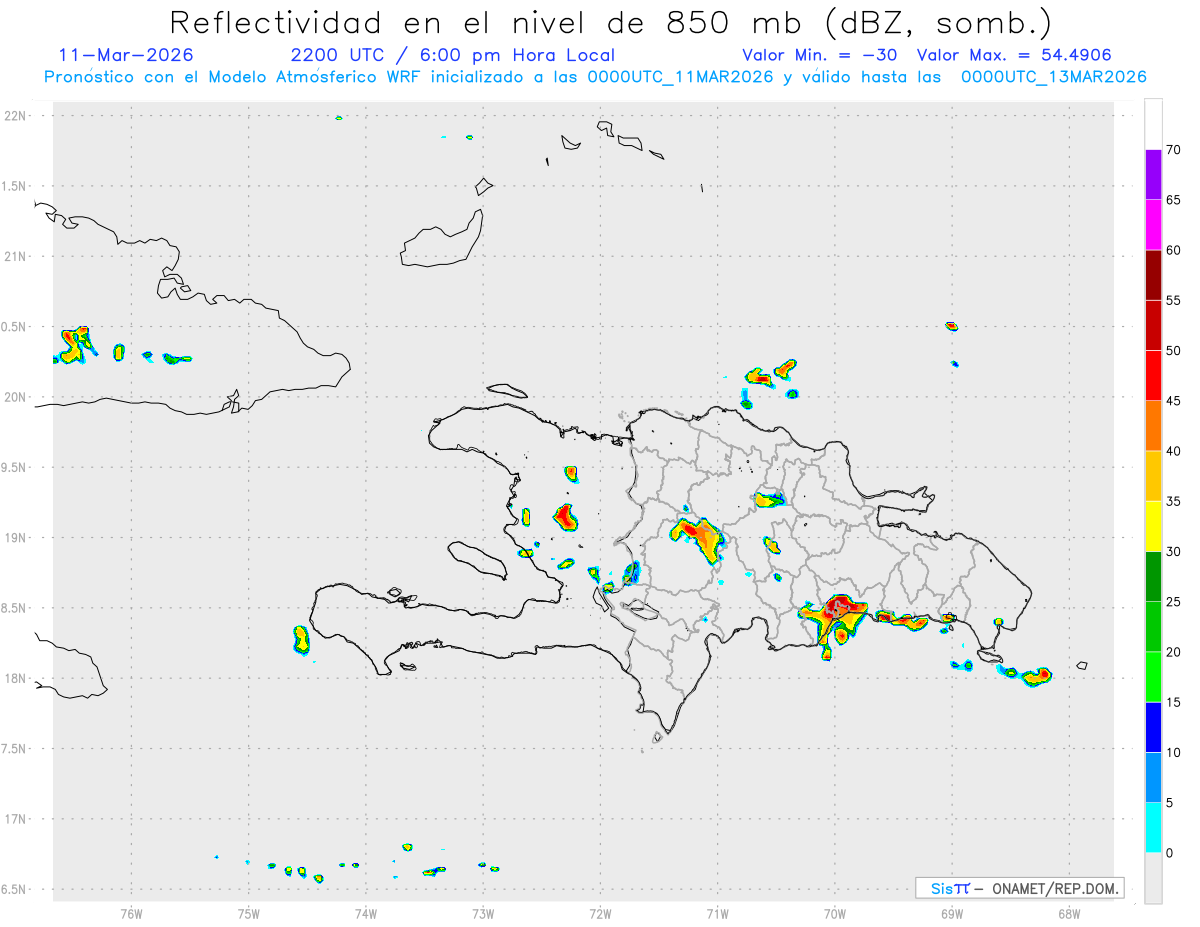Click the purple 65-70 dBZ color band
This screenshot has height=927, width=1200.
click(1153, 175)
